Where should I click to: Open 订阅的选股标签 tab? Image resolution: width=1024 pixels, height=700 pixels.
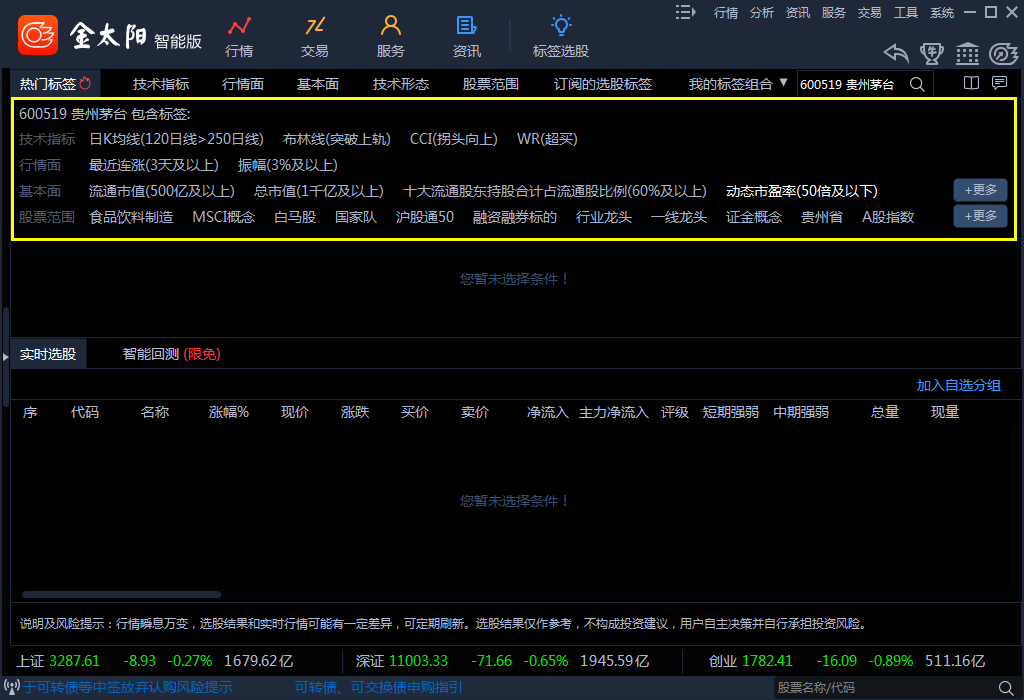(602, 84)
